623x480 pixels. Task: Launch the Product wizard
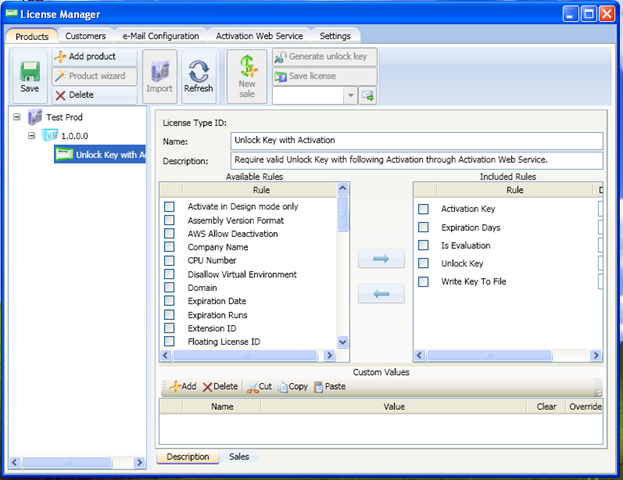pyautogui.click(x=95, y=76)
